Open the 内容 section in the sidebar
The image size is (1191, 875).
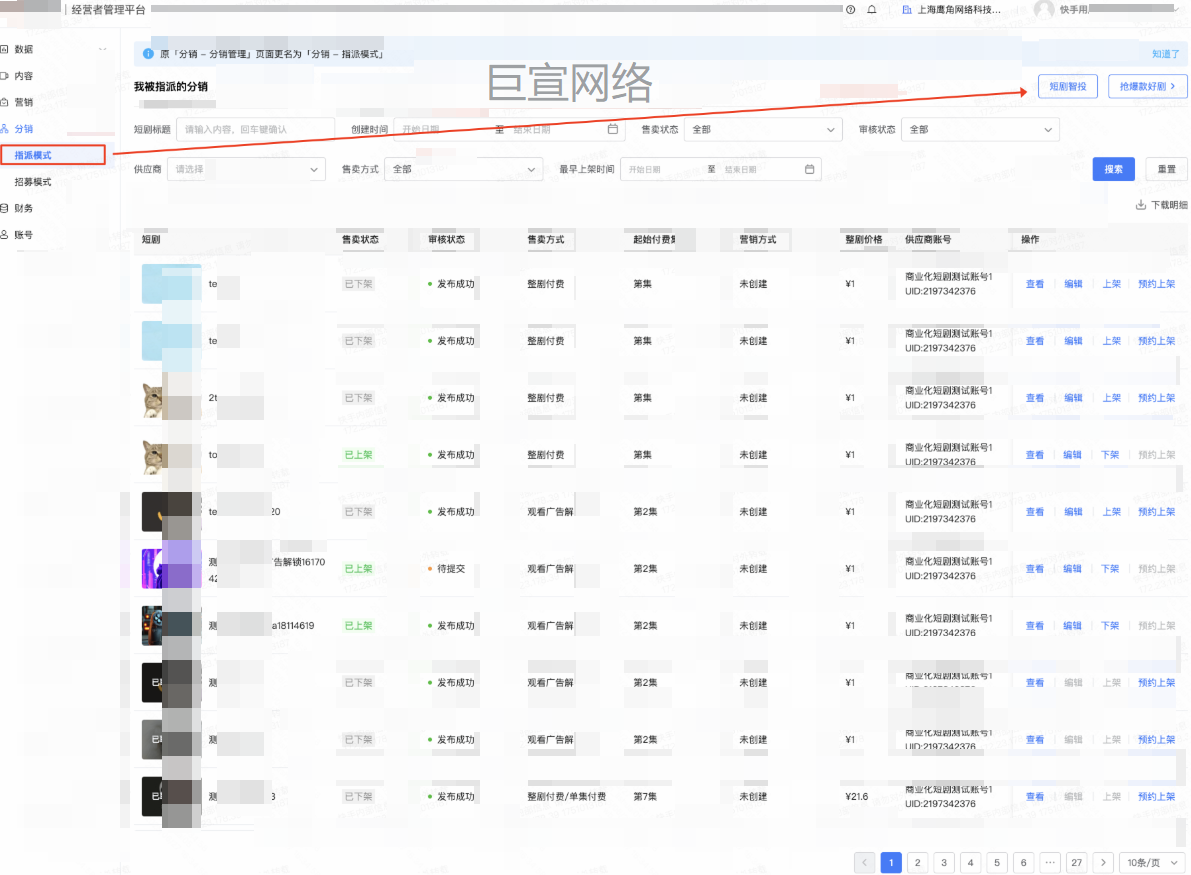(23, 76)
